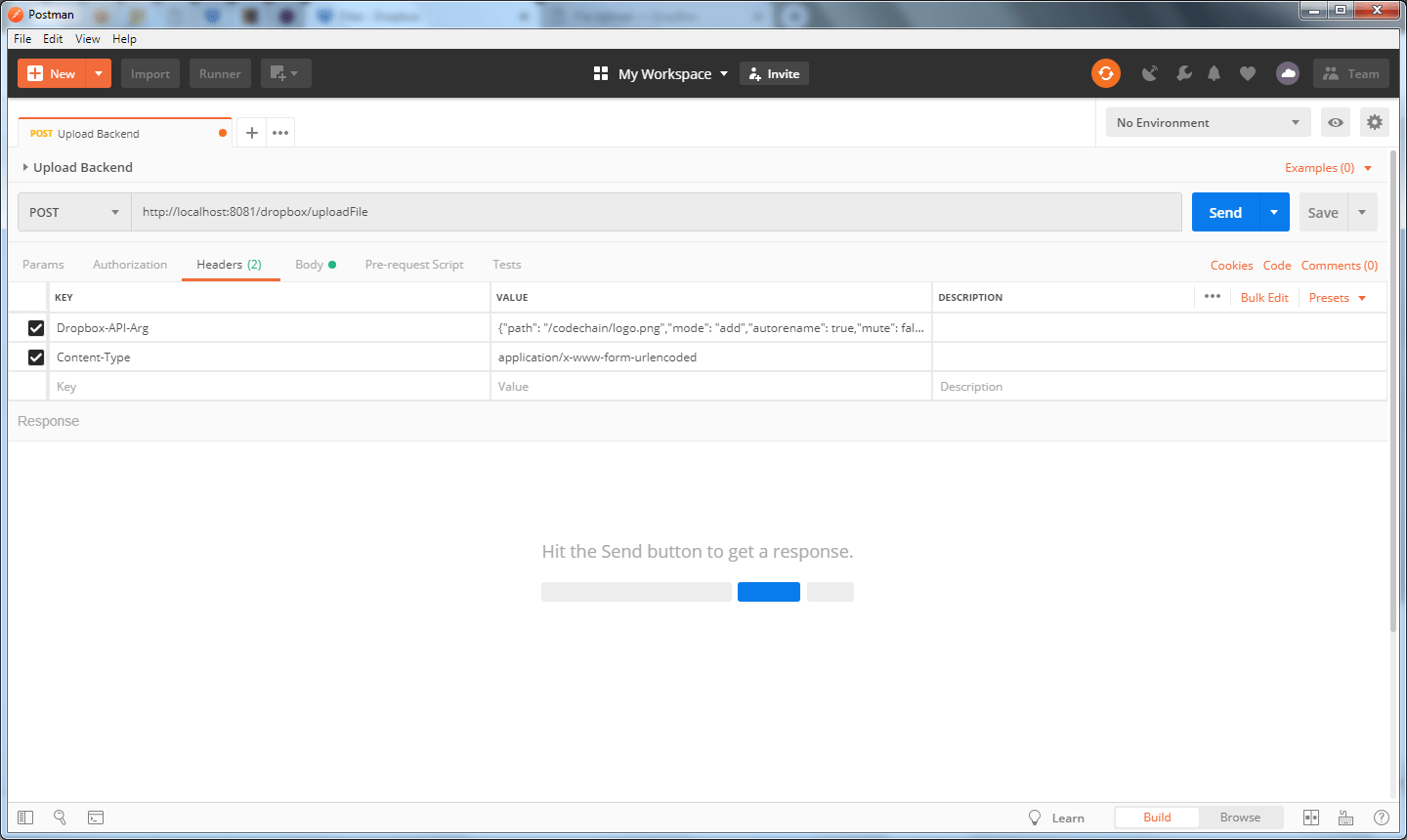Switch to Browse mode
1407x840 pixels.
pyautogui.click(x=1240, y=818)
